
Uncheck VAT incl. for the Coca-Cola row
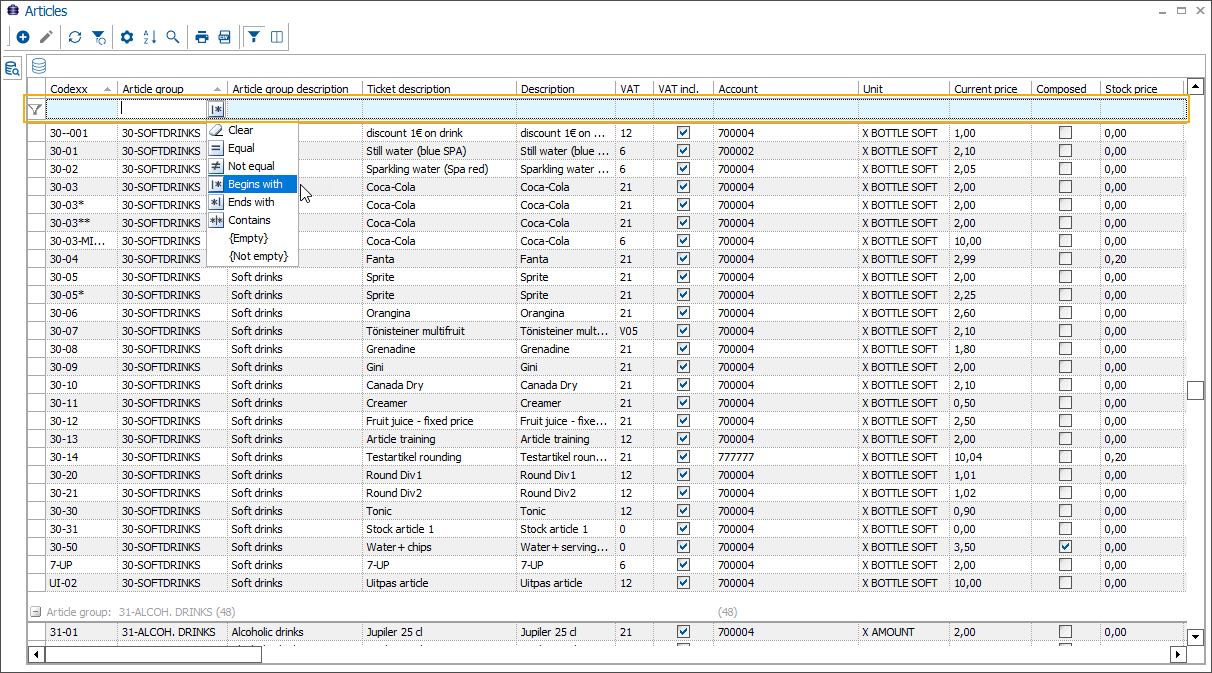[x=682, y=187]
